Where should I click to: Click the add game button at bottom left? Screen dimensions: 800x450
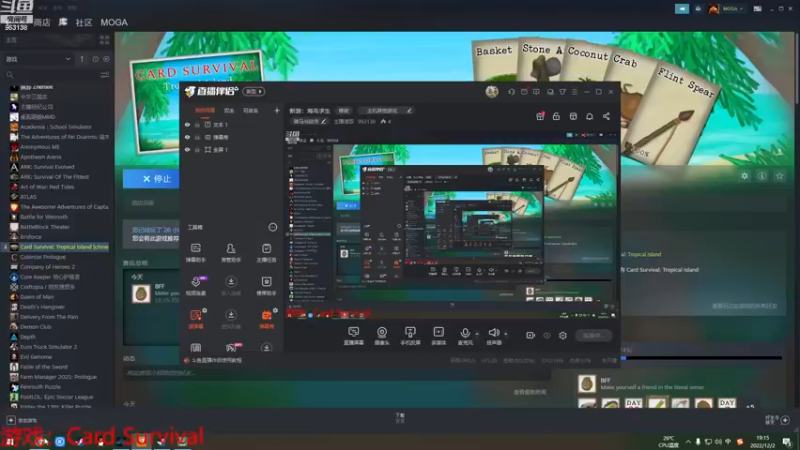(21, 420)
